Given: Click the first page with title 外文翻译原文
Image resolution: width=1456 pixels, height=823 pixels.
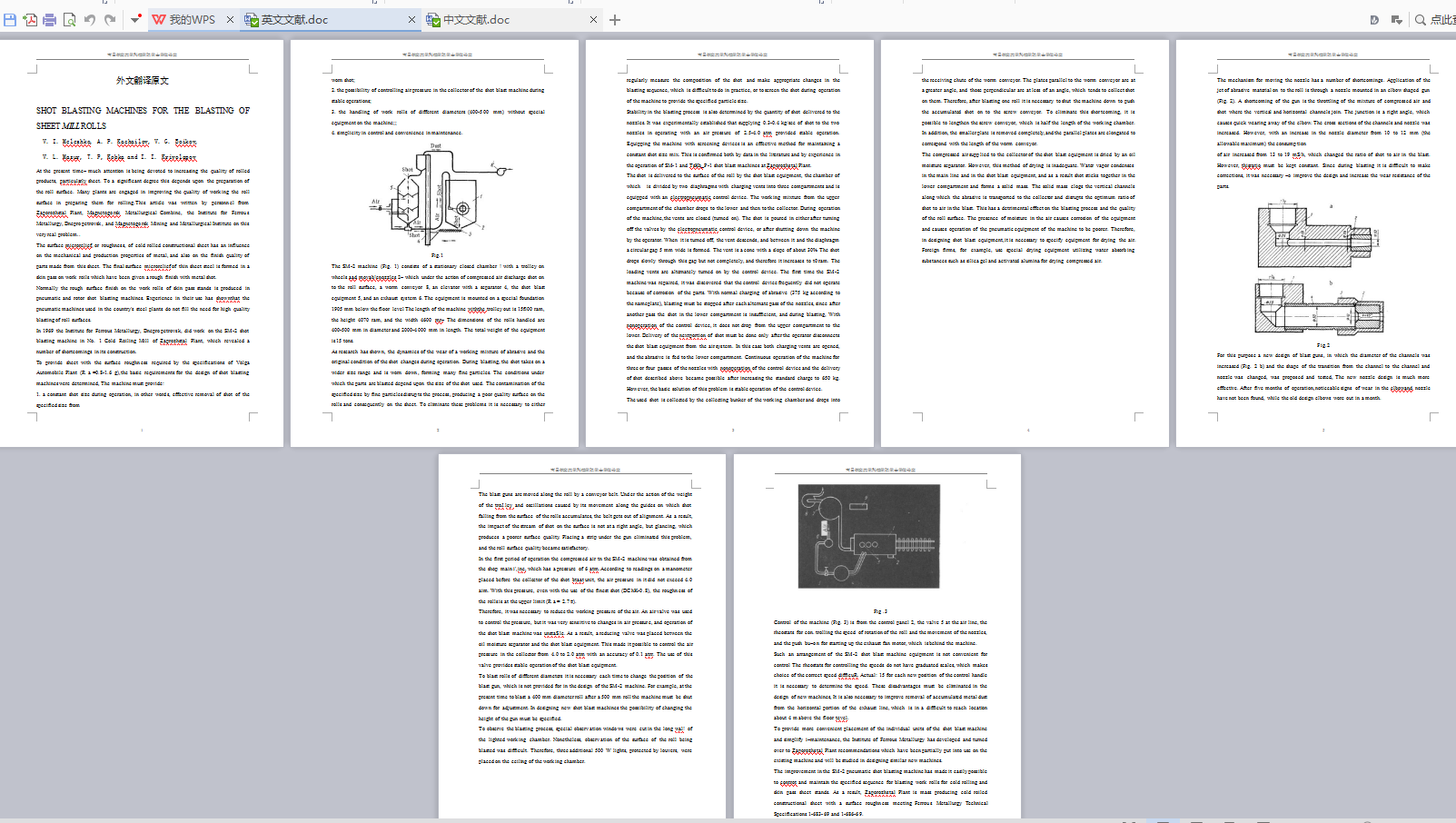Looking at the screenshot, I should (x=142, y=243).
